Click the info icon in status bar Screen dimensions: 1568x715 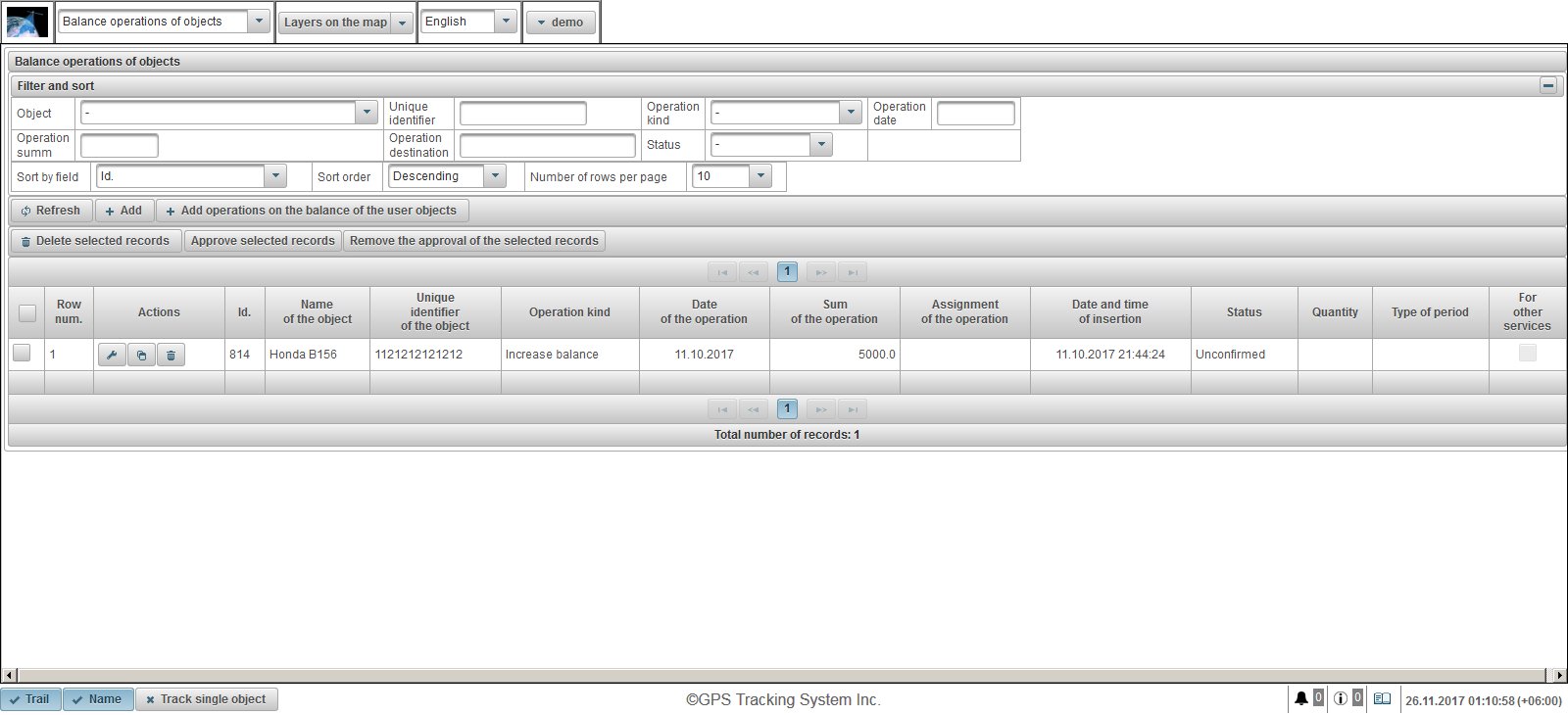click(x=1340, y=698)
